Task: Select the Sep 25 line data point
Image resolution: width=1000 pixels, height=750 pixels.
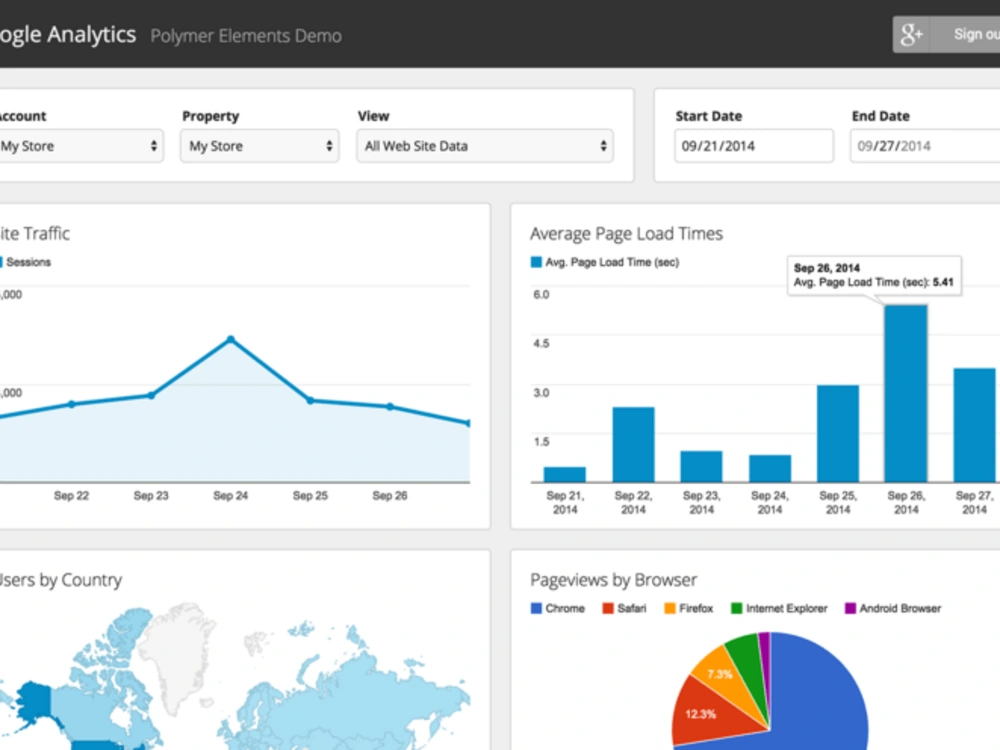Action: tap(311, 401)
